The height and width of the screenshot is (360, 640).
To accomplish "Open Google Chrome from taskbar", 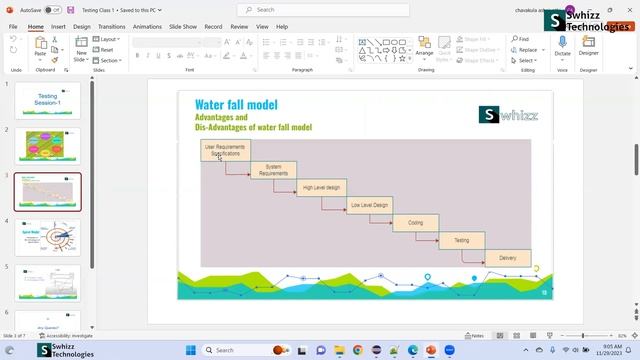I will tap(358, 350).
